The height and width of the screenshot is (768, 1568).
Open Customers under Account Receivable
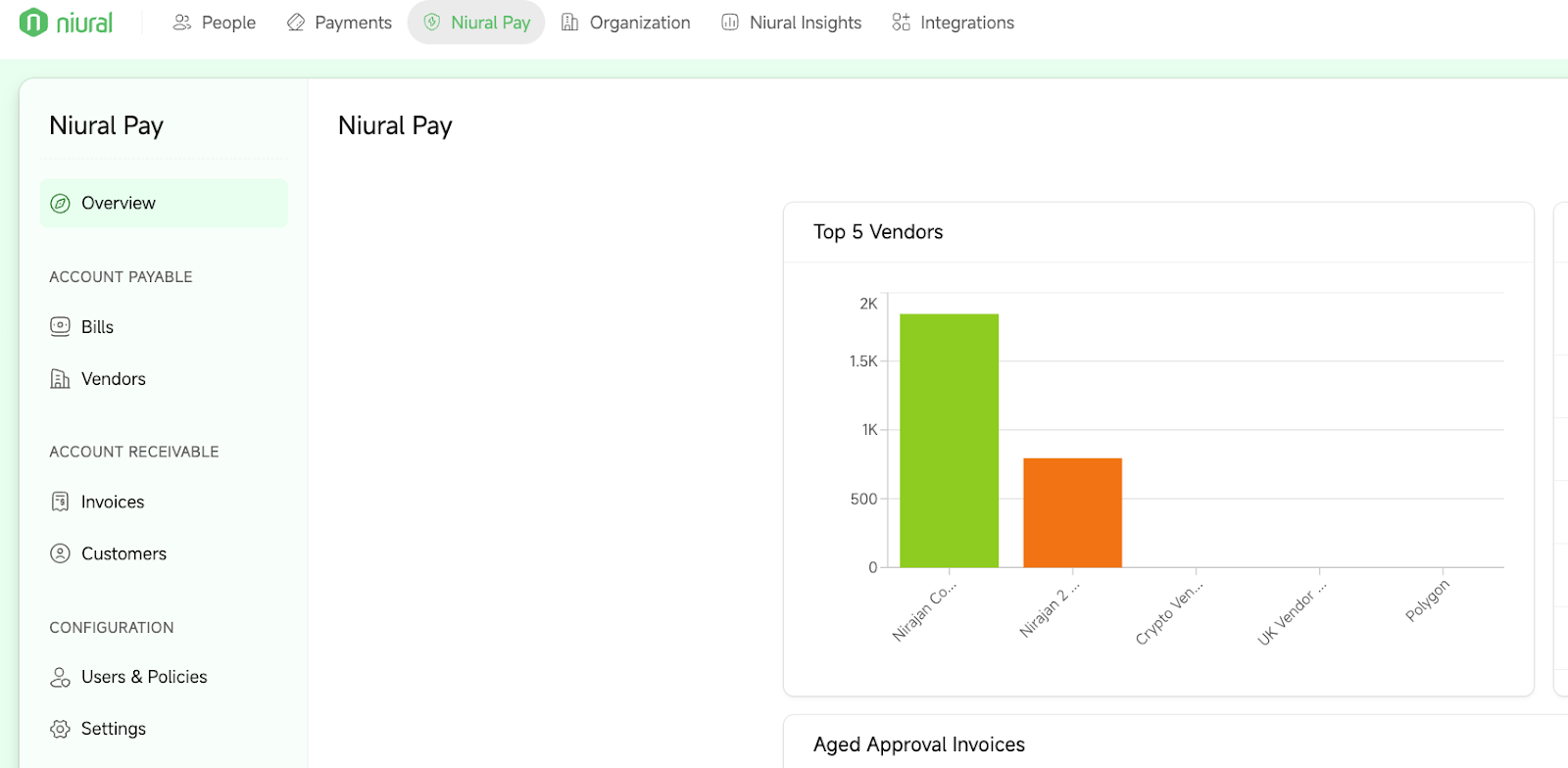[164, 553]
